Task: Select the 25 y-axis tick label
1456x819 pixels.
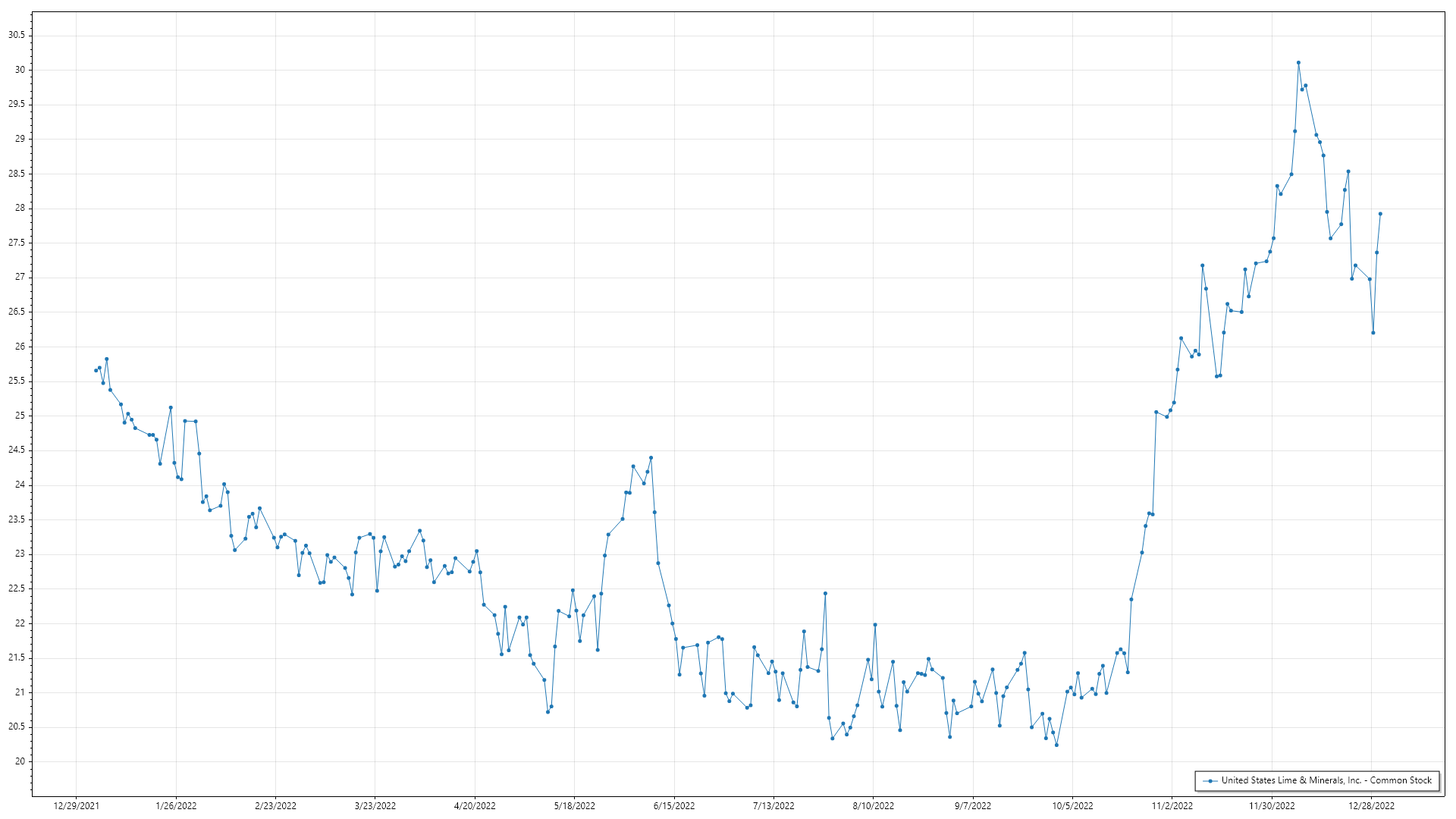Action: point(20,416)
